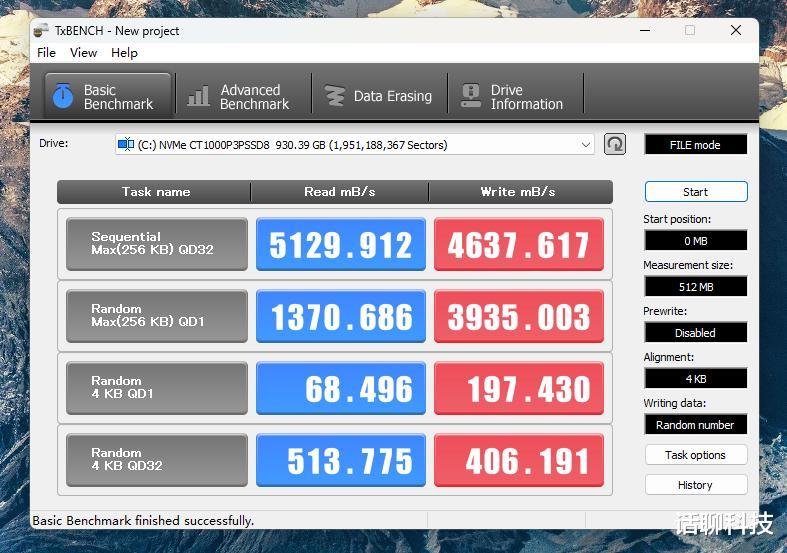Viewport: 787px width, 553px height.
Task: Click the Random Max(256 KB) QD1 task button
Action: 157,316
